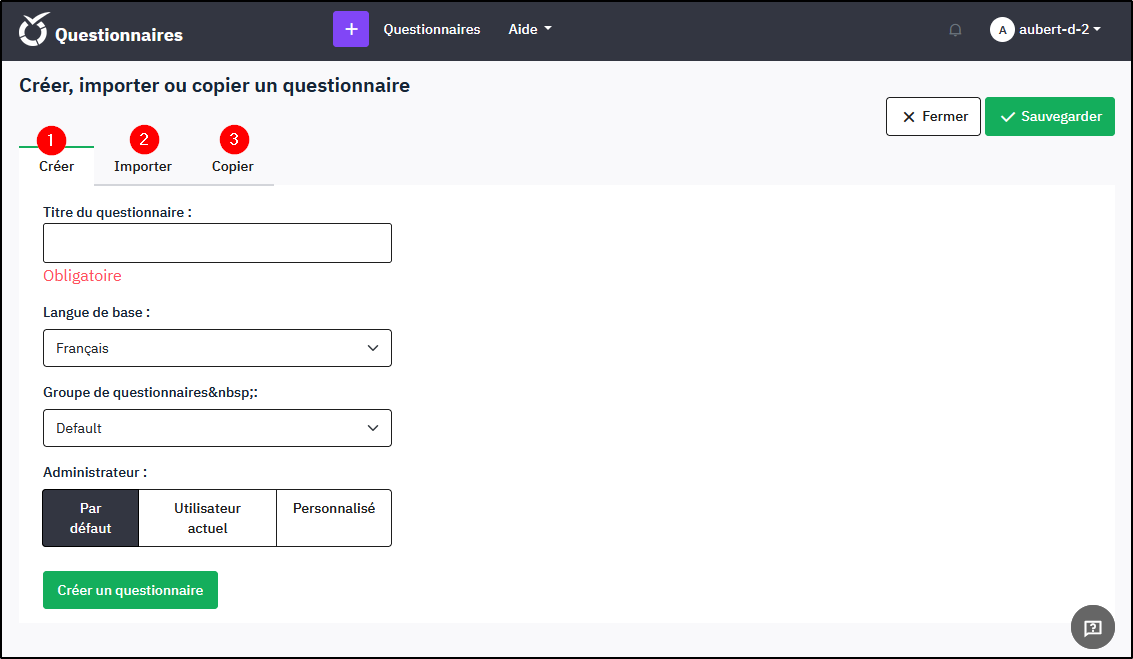Select 'Utilisateur actuel' administrator option

(207, 518)
